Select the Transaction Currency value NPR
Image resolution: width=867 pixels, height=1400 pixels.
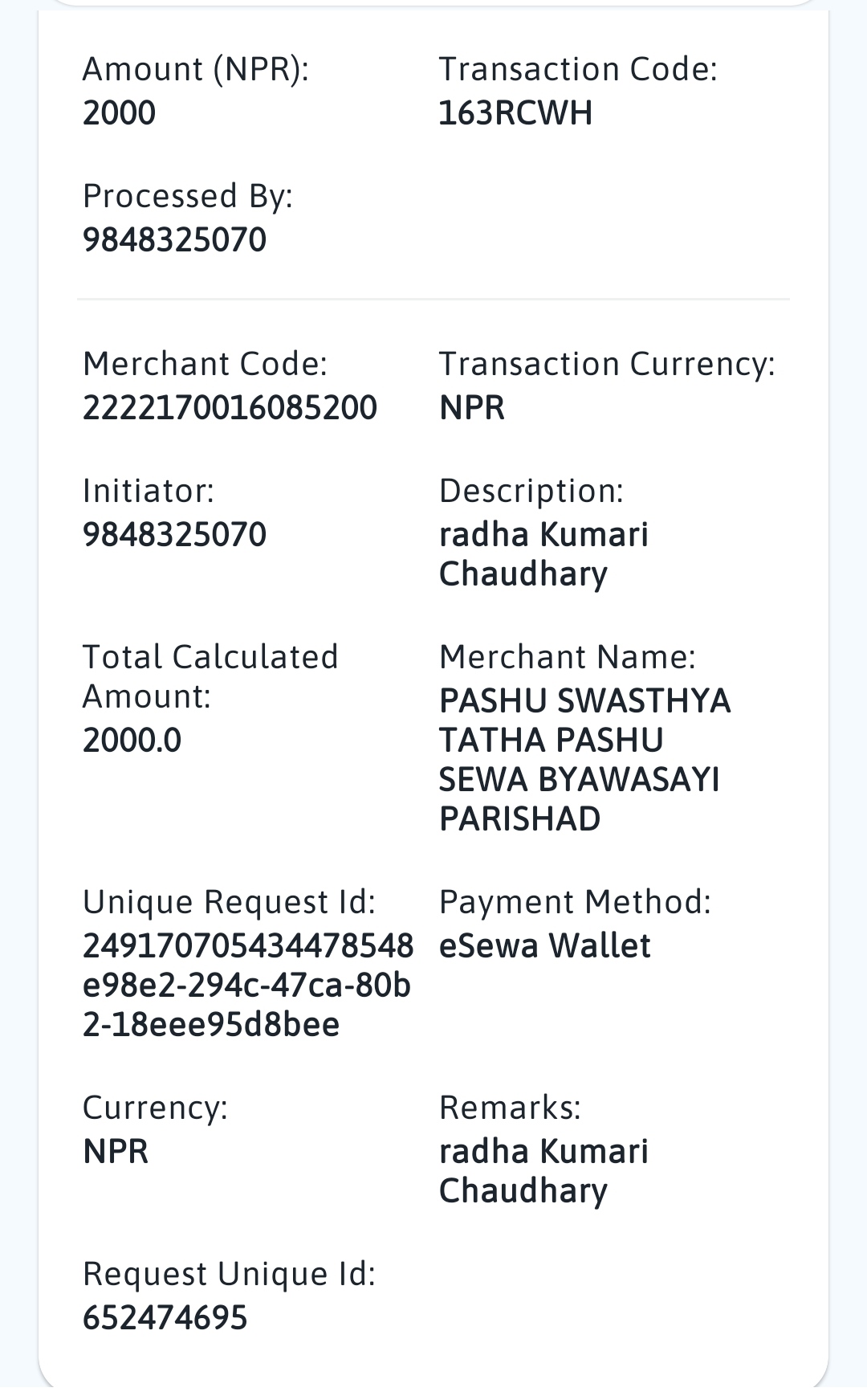472,406
